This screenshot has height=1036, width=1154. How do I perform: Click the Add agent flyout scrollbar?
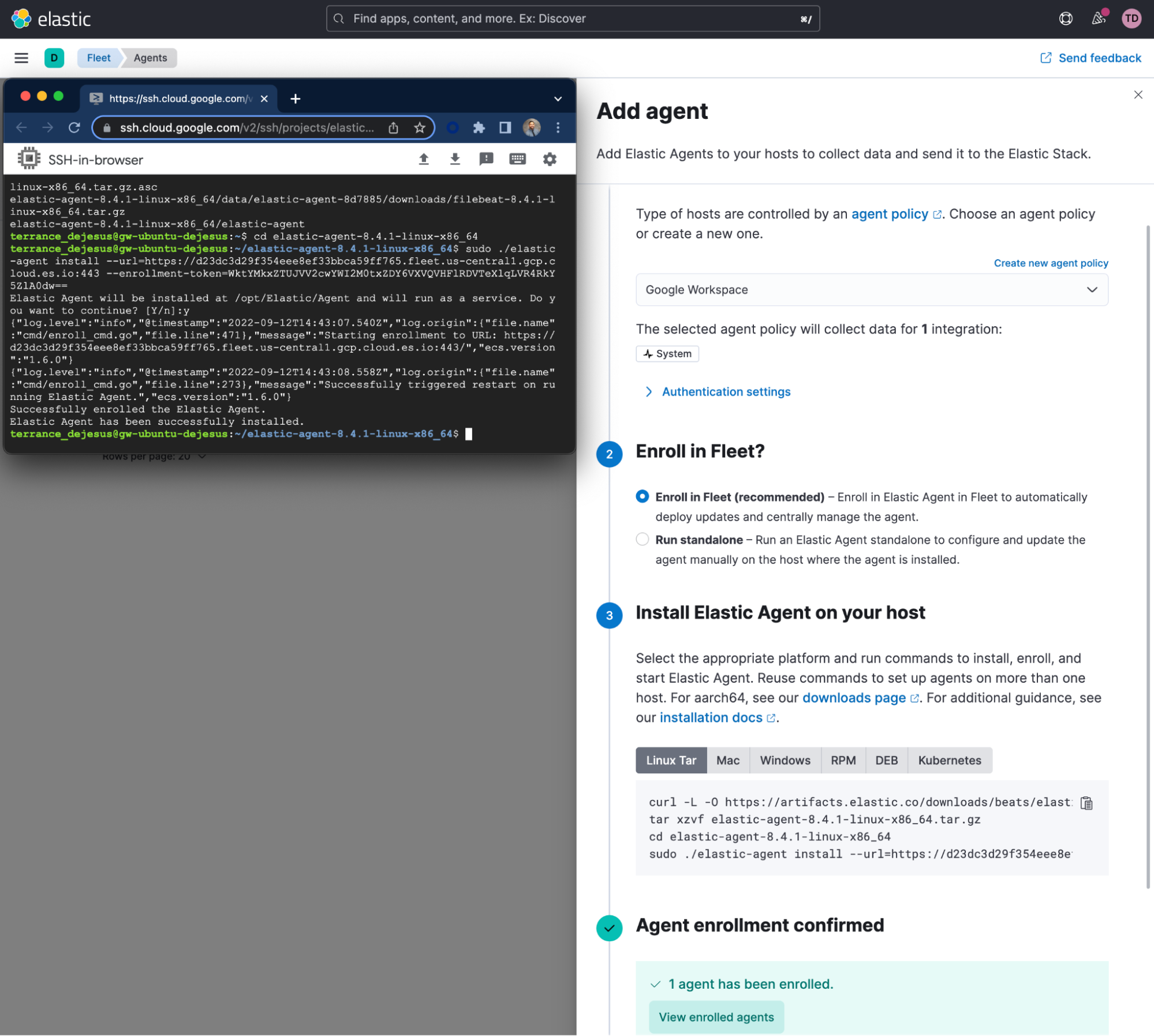point(1148,557)
